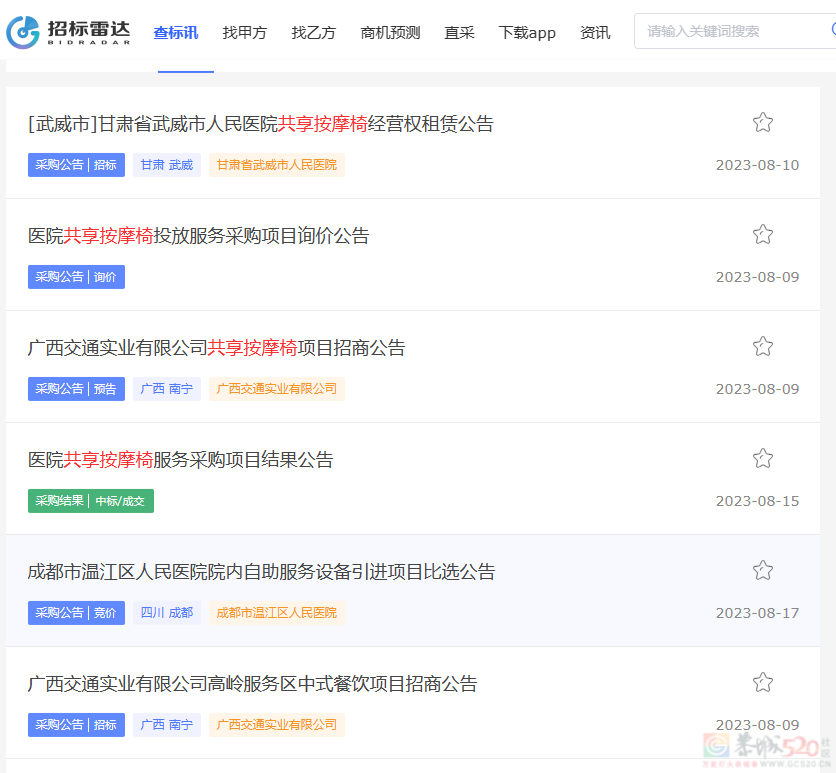836x773 pixels.
Task: Star the 成都市温江区人民医院 比选公告 listing
Action: click(x=762, y=570)
